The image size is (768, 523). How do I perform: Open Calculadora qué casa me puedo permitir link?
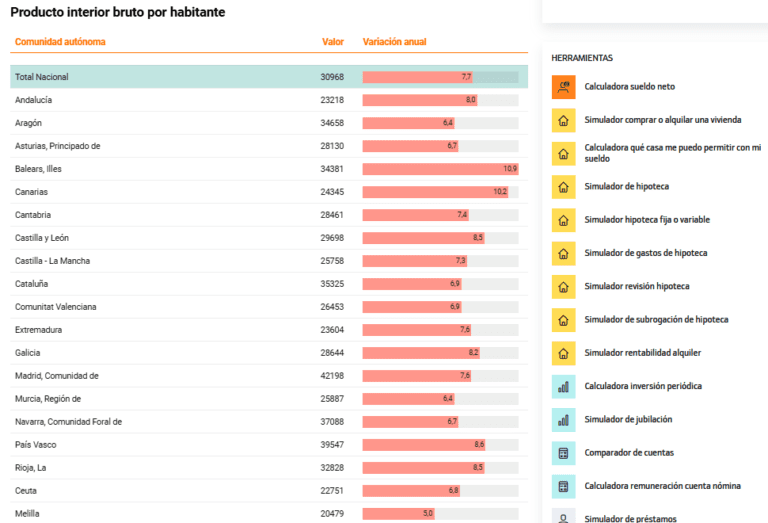[672, 153]
